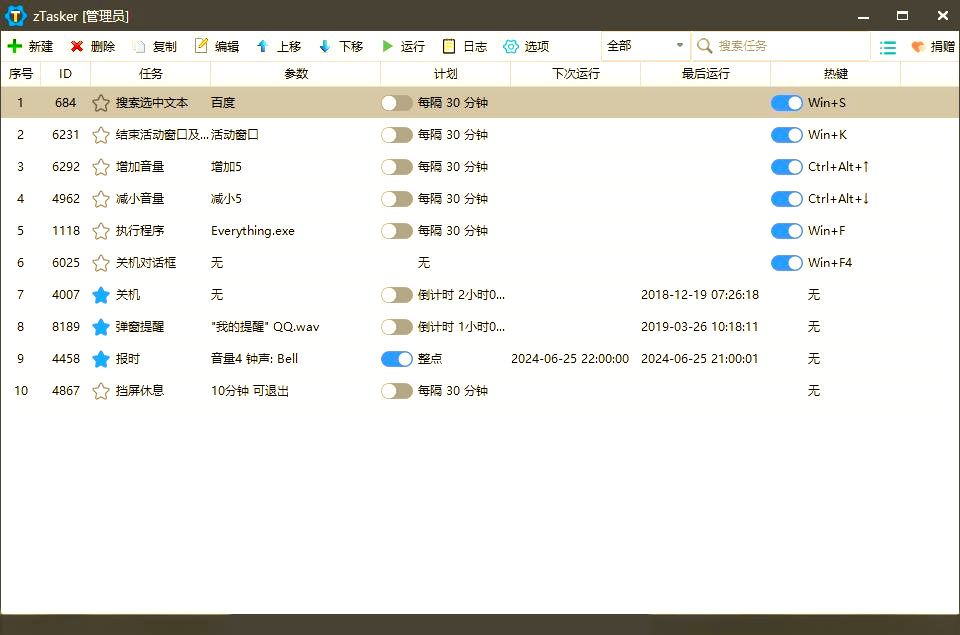Click the 运行 toolbar label
The width and height of the screenshot is (960, 635).
click(x=413, y=47)
